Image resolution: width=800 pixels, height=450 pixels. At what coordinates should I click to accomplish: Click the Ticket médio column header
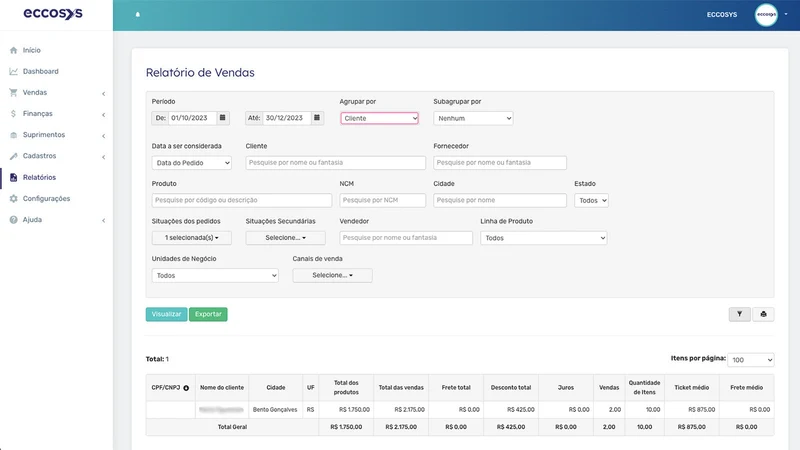click(691, 388)
